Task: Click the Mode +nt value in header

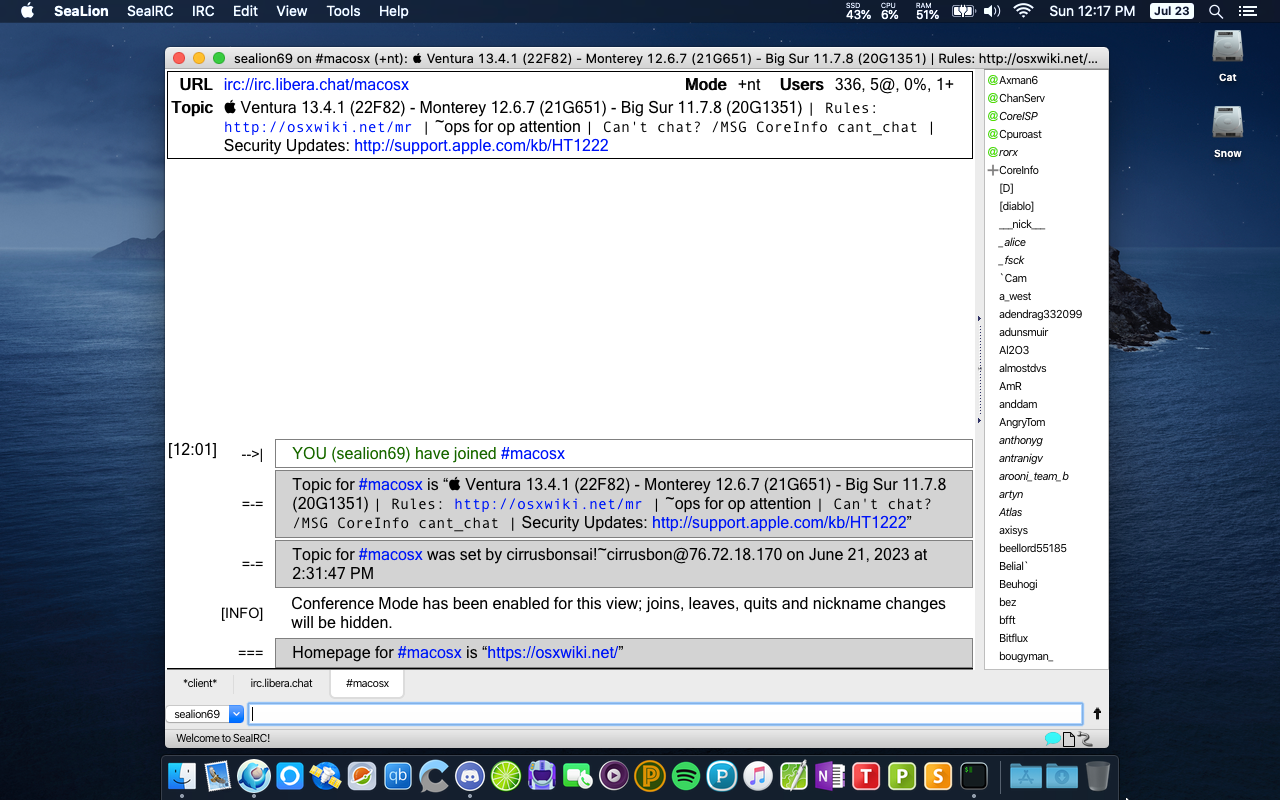Action: coord(749,85)
